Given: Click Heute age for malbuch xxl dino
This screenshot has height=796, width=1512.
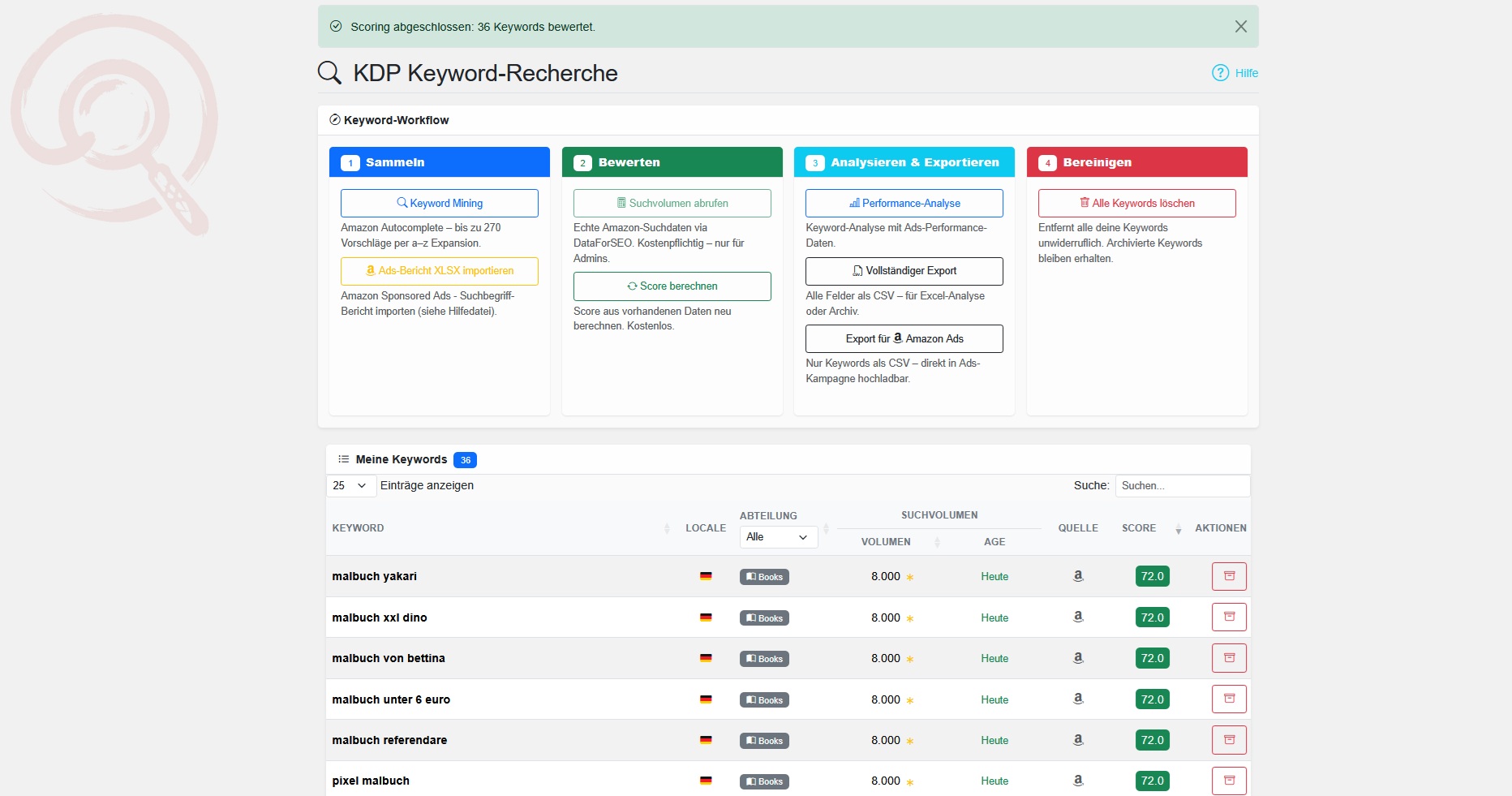Looking at the screenshot, I should (994, 617).
